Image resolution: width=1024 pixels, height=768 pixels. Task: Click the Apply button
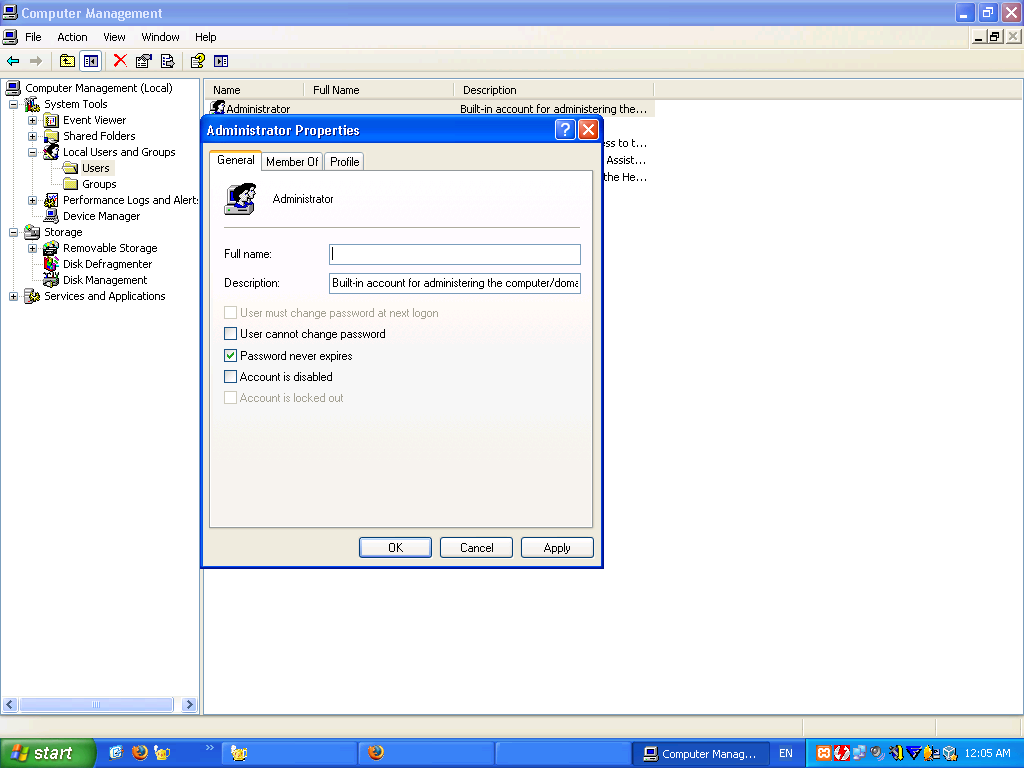tap(557, 548)
